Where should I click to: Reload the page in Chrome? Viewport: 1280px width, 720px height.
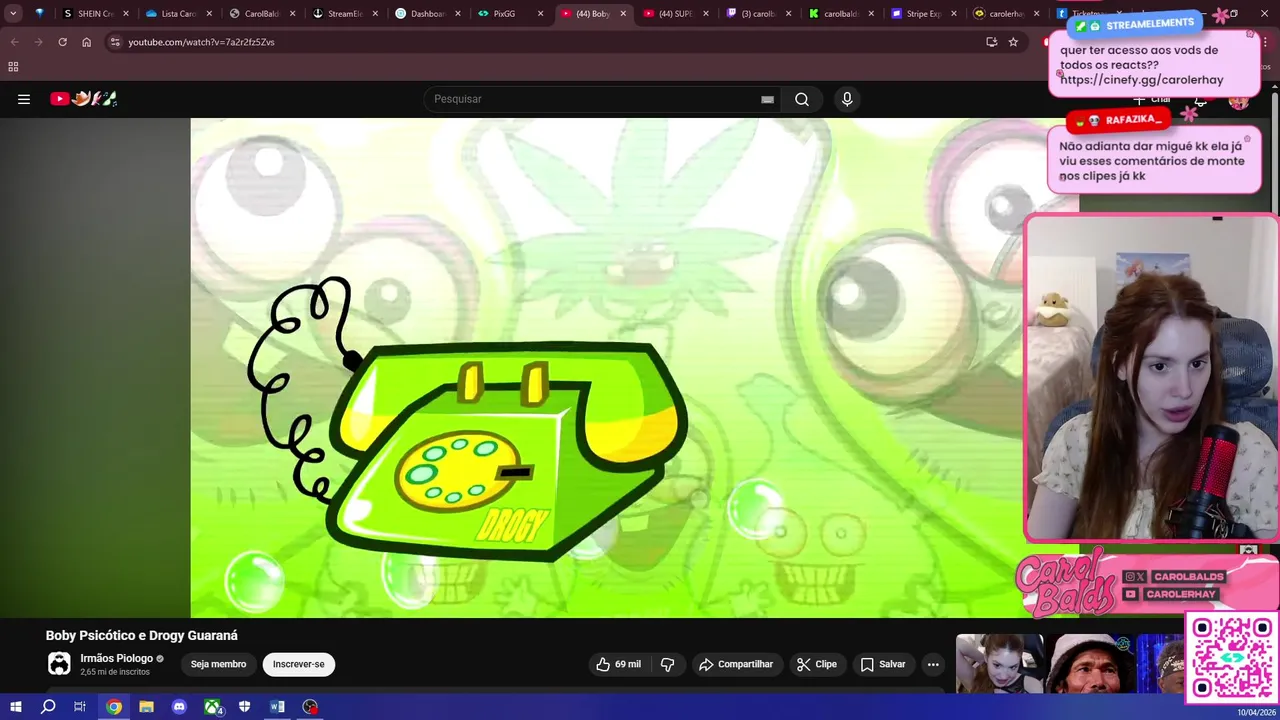point(62,42)
